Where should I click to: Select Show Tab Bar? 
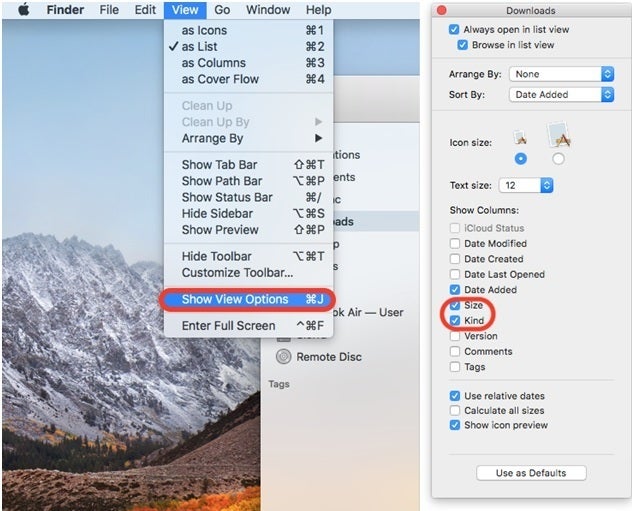pos(248,165)
